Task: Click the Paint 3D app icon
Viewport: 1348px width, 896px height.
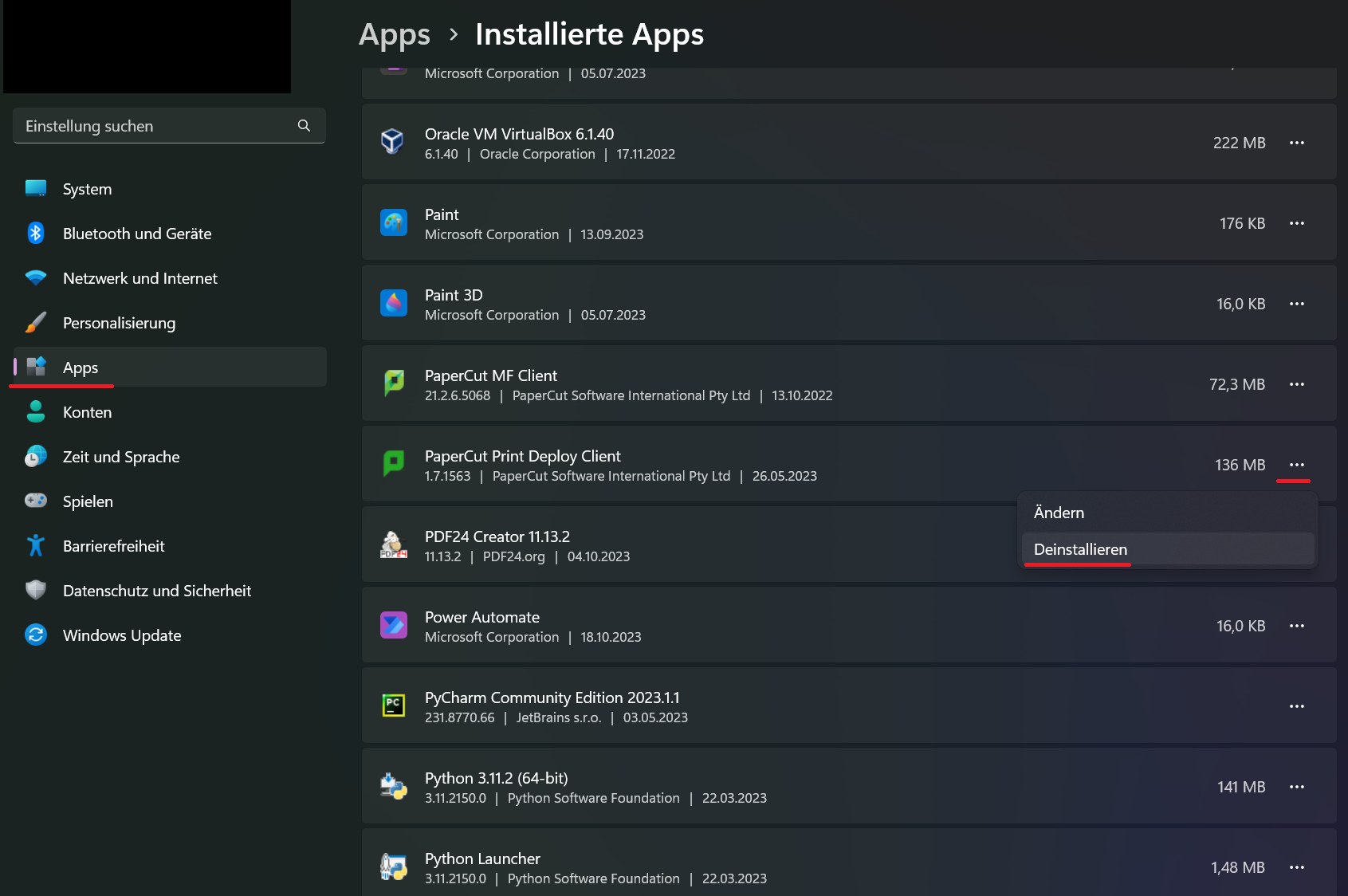Action: (x=394, y=304)
